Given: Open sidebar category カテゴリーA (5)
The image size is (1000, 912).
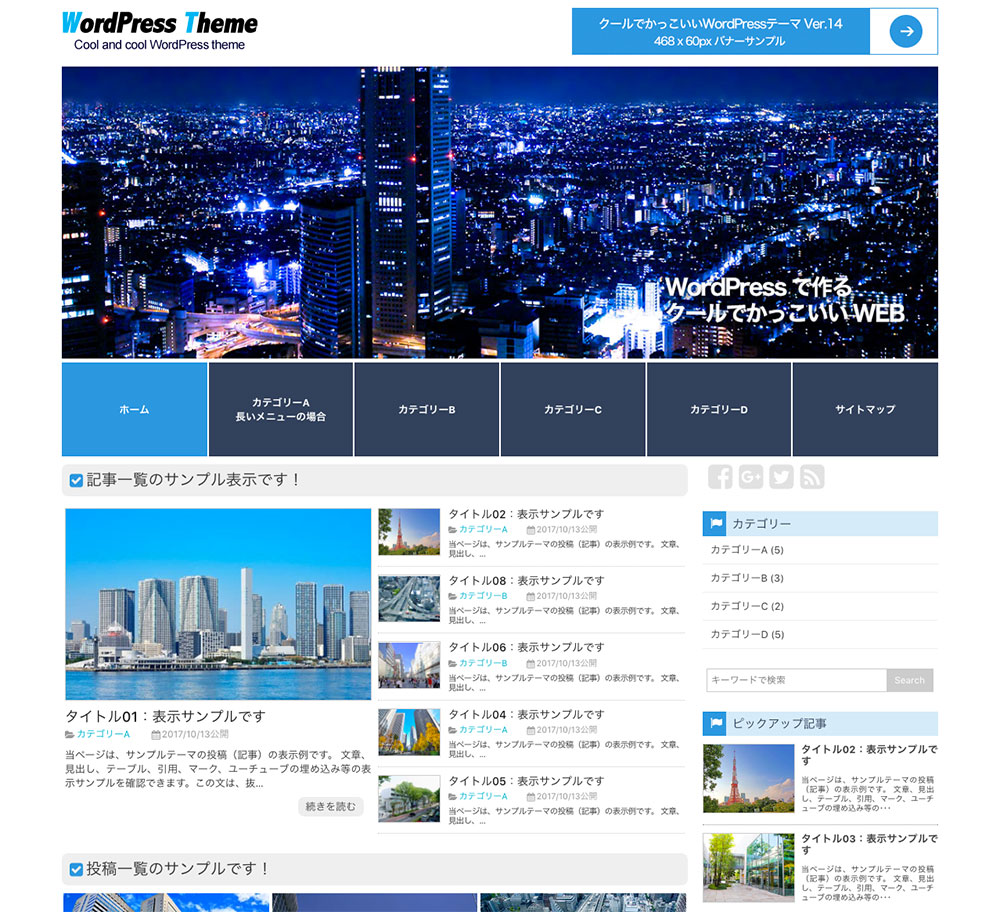Looking at the screenshot, I should pos(747,550).
